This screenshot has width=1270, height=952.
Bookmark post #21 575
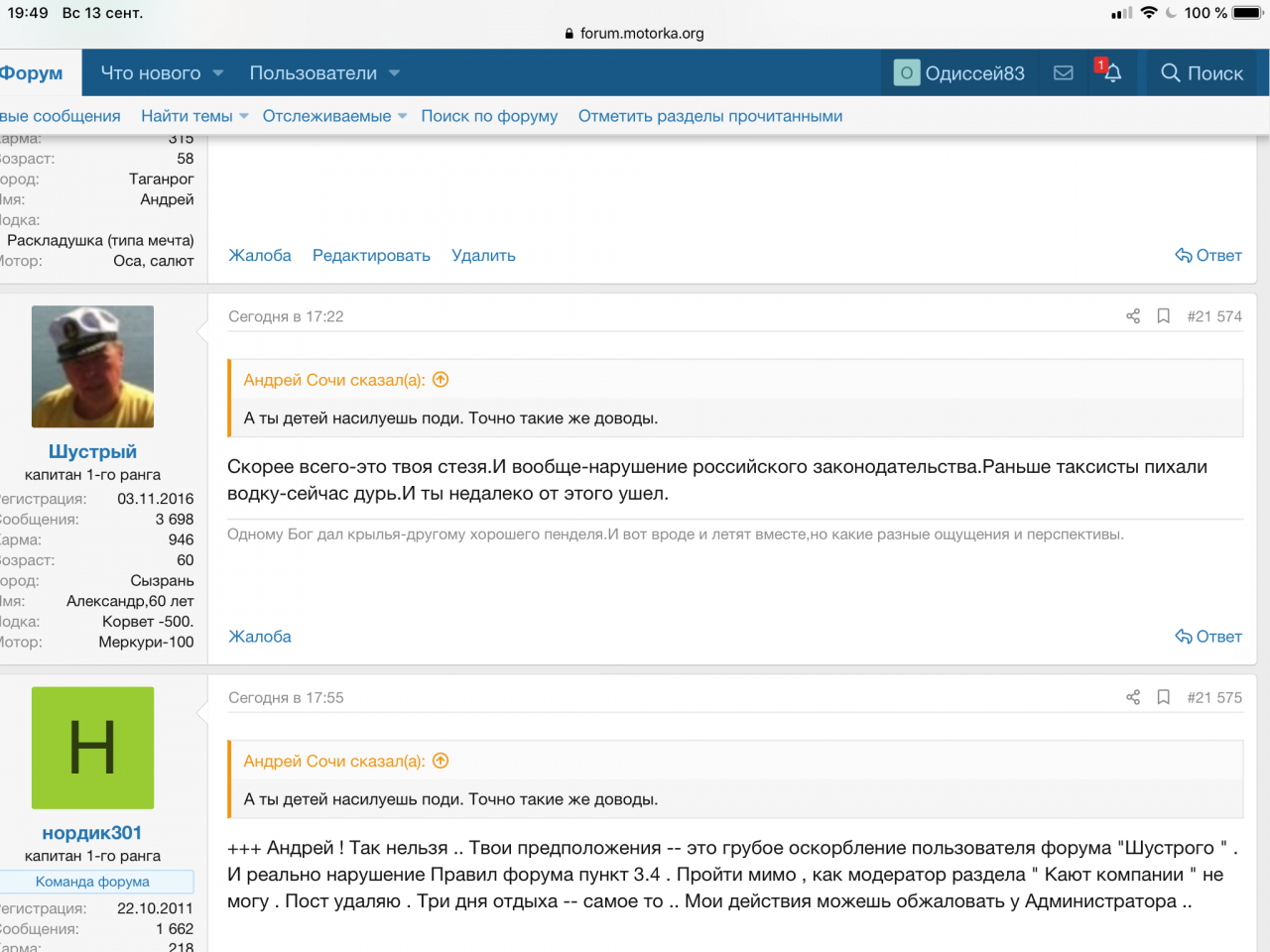pos(1164,697)
